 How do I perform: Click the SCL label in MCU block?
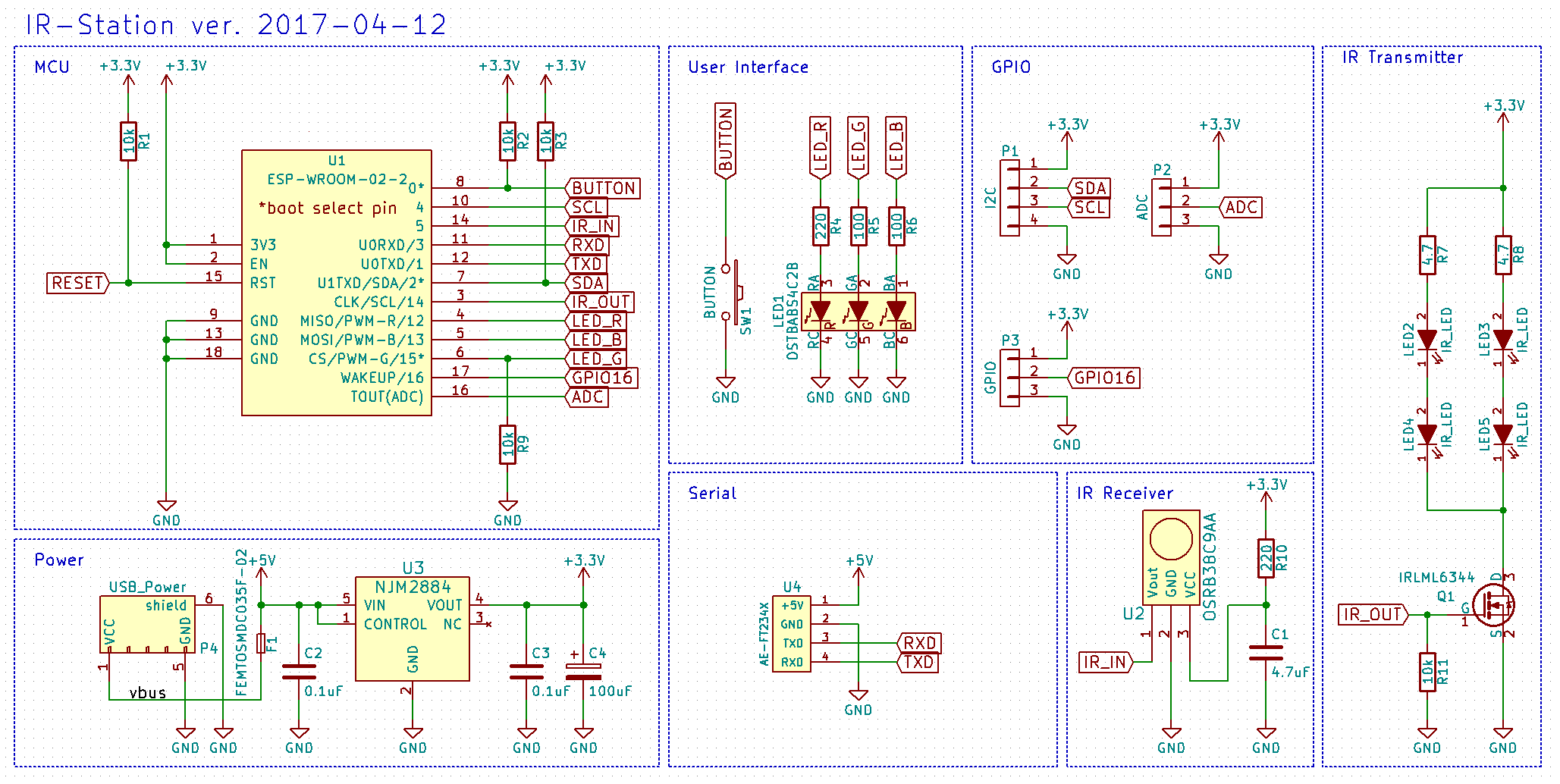(x=587, y=207)
